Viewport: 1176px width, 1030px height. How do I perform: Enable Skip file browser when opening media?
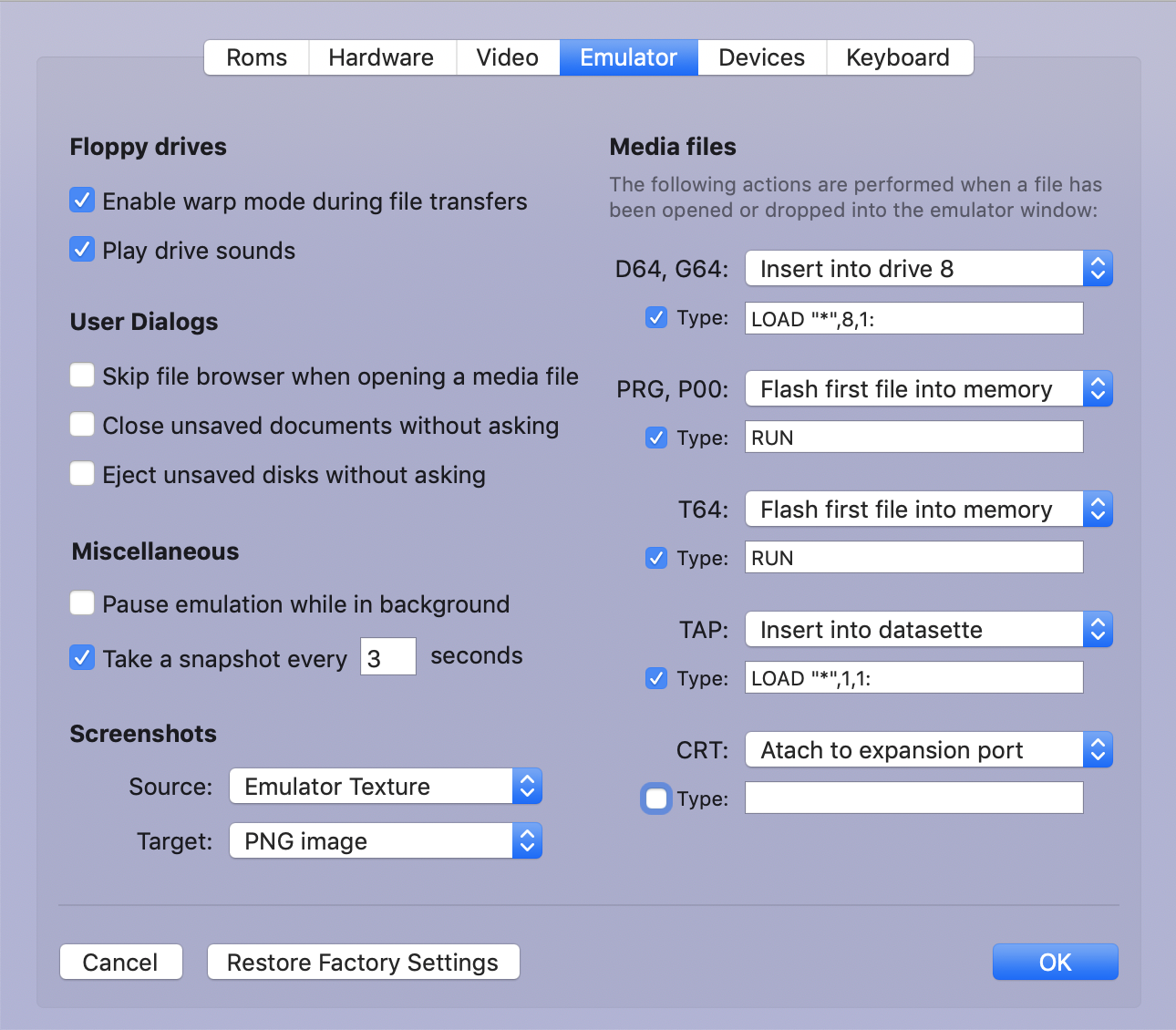coord(82,375)
